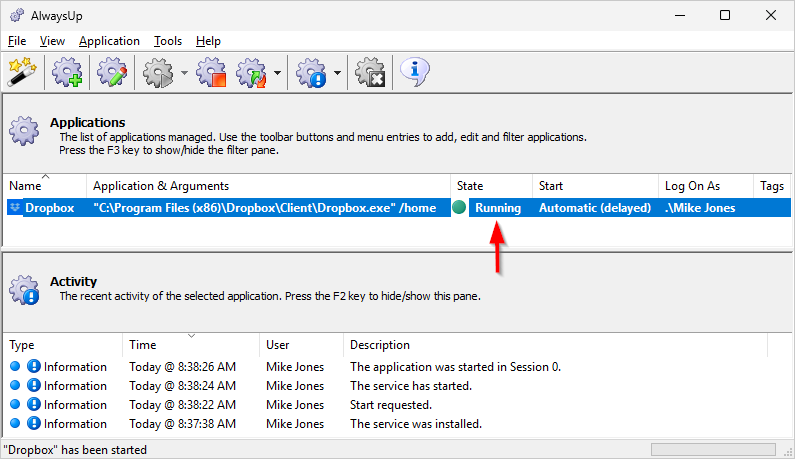The width and height of the screenshot is (795, 459).
Task: Click the Stop Application red square icon
Action: [x=211, y=72]
